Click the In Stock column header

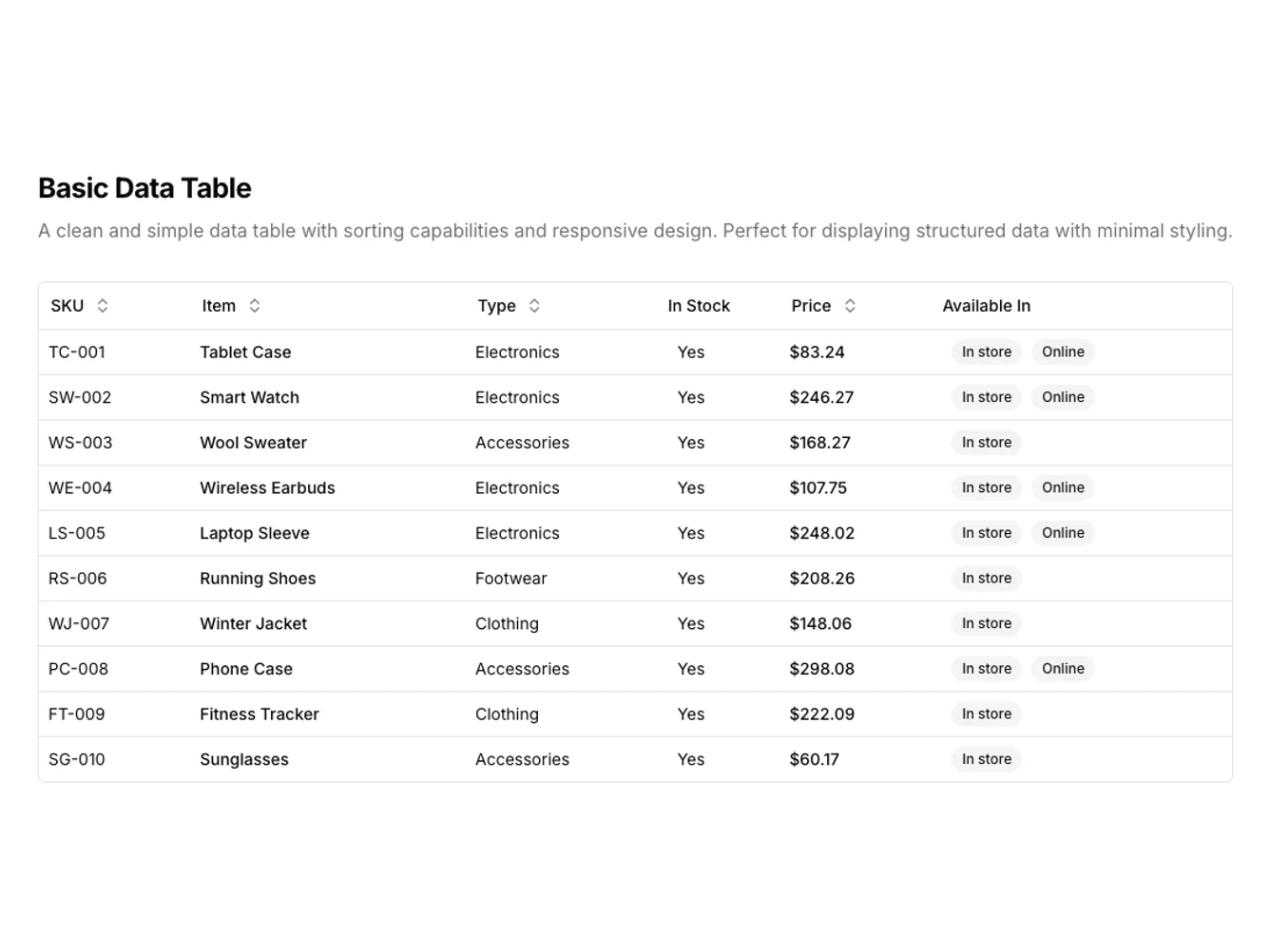pyautogui.click(x=699, y=305)
